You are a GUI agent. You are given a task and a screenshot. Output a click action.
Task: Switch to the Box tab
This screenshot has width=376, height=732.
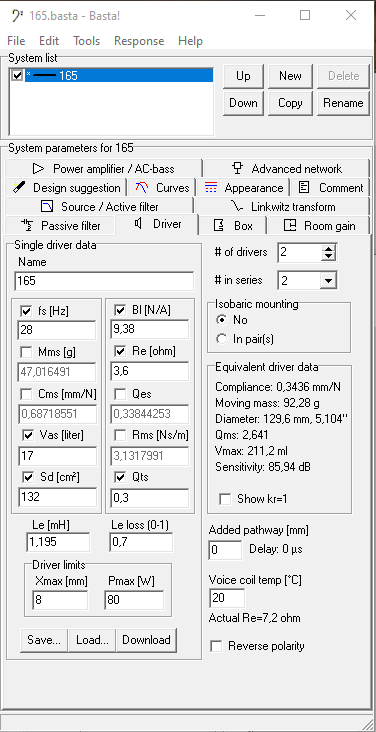[x=233, y=226]
